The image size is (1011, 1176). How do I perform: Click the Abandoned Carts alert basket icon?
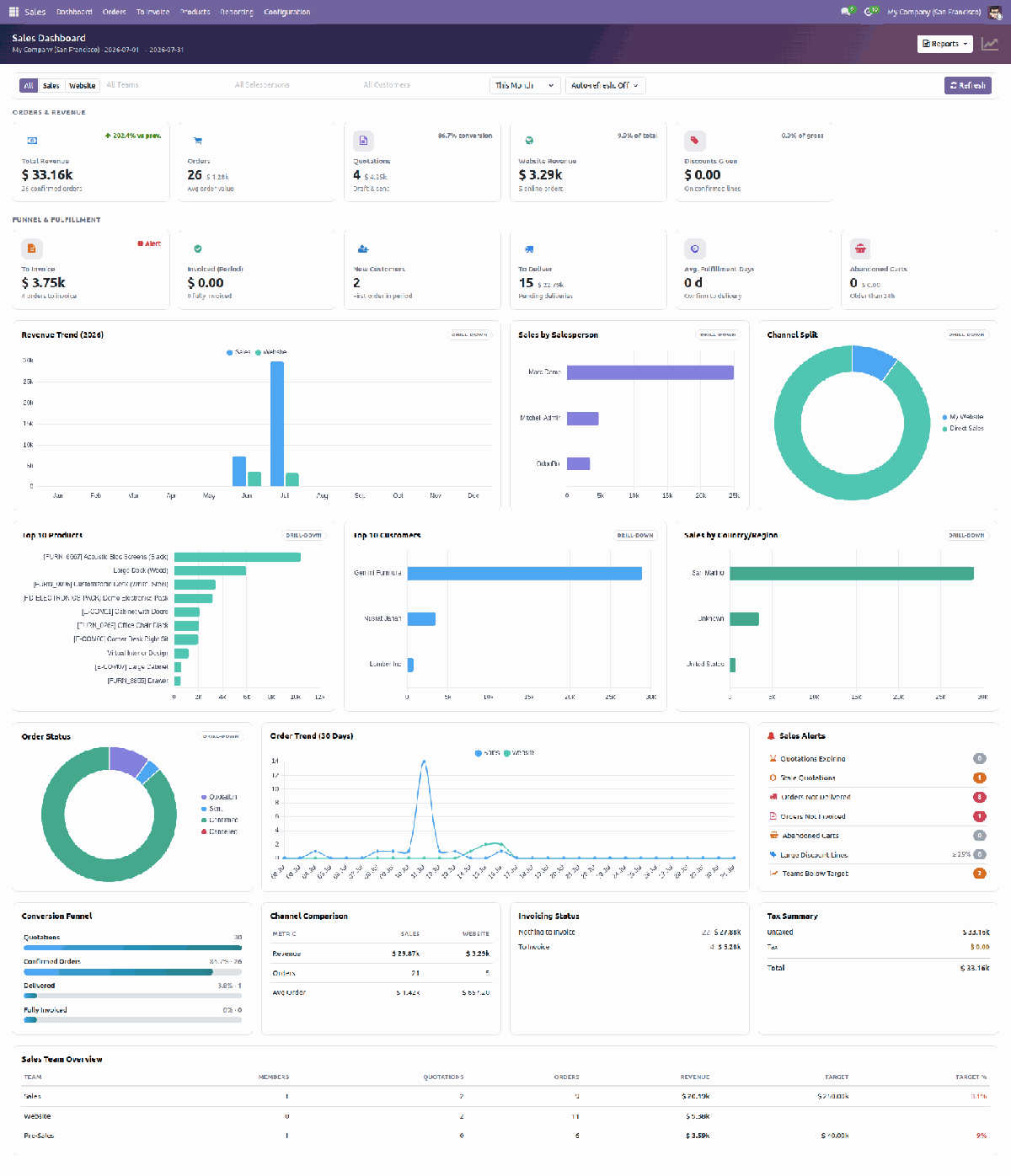(773, 836)
